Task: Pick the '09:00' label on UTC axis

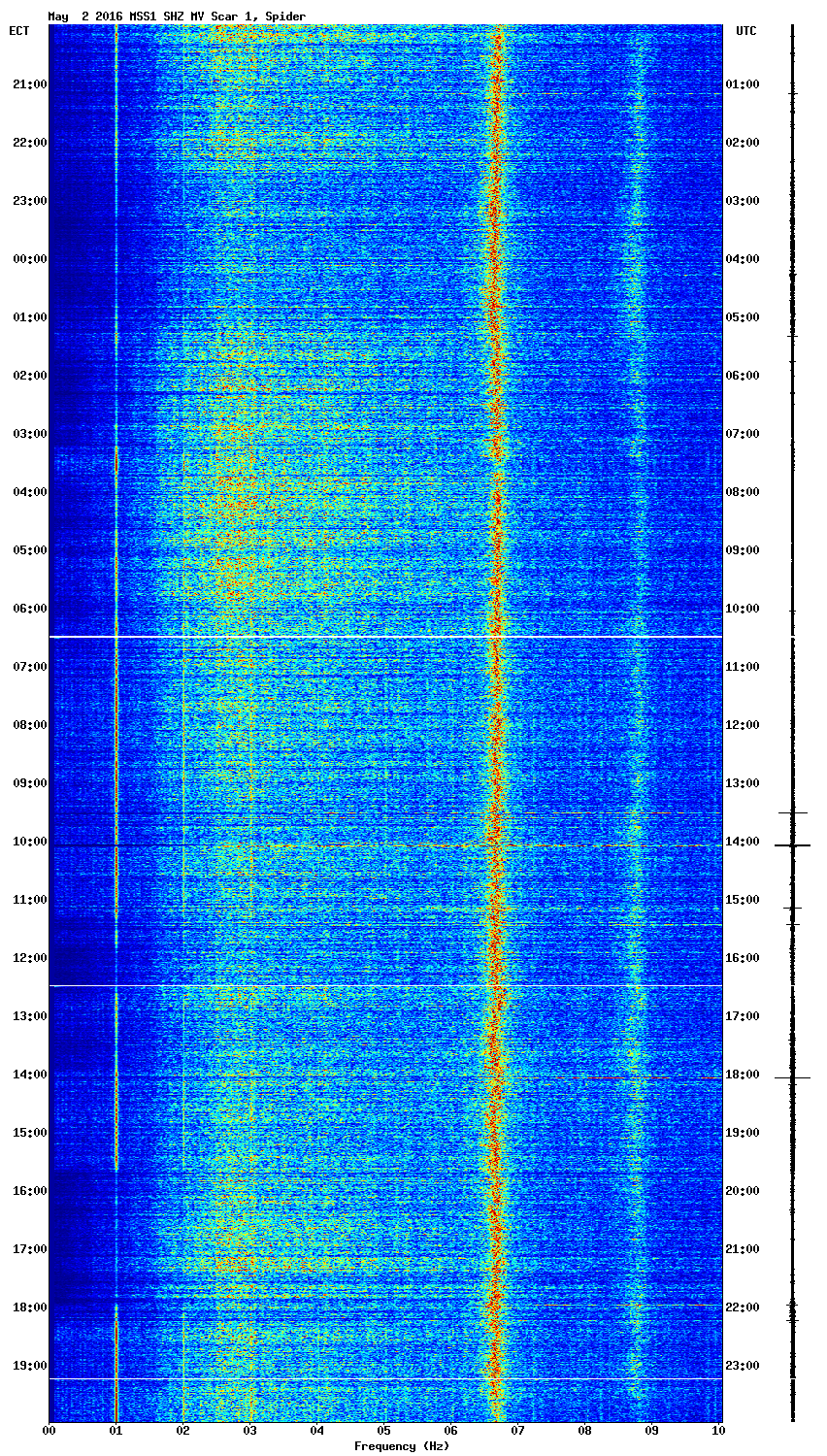Action: [743, 550]
